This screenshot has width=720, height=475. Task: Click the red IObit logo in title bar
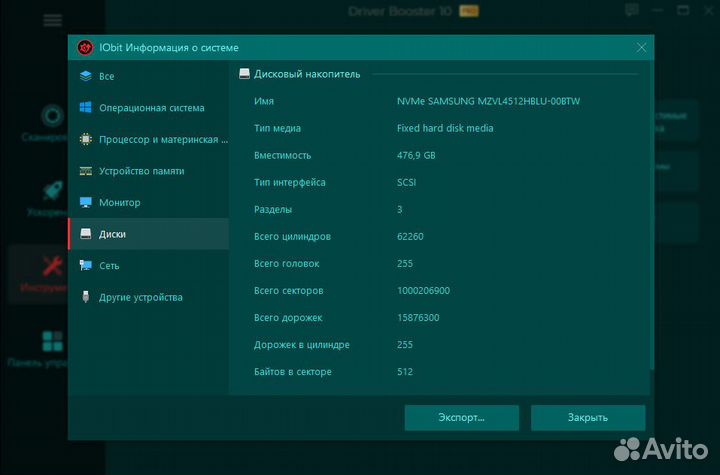coord(85,47)
